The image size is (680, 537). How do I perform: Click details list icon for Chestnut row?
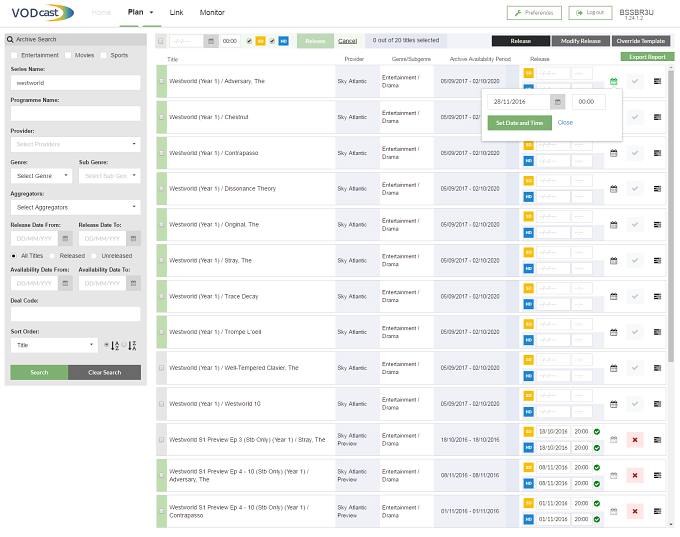[x=657, y=117]
